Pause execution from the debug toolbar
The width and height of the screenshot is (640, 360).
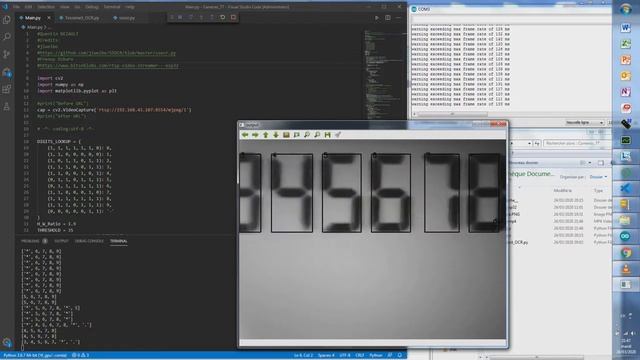pyautogui.click(x=180, y=17)
